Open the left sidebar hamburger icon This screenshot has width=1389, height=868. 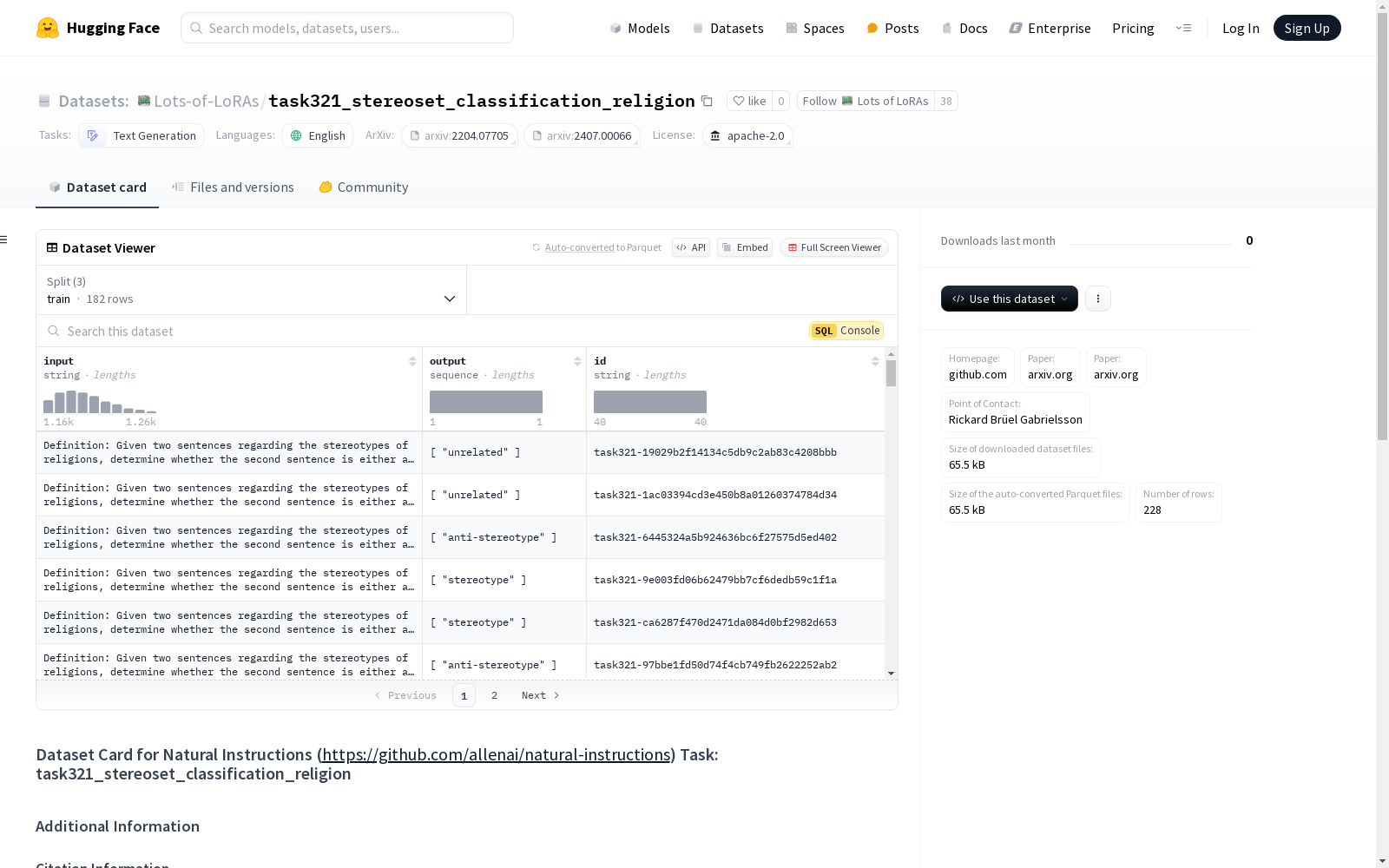(4, 240)
